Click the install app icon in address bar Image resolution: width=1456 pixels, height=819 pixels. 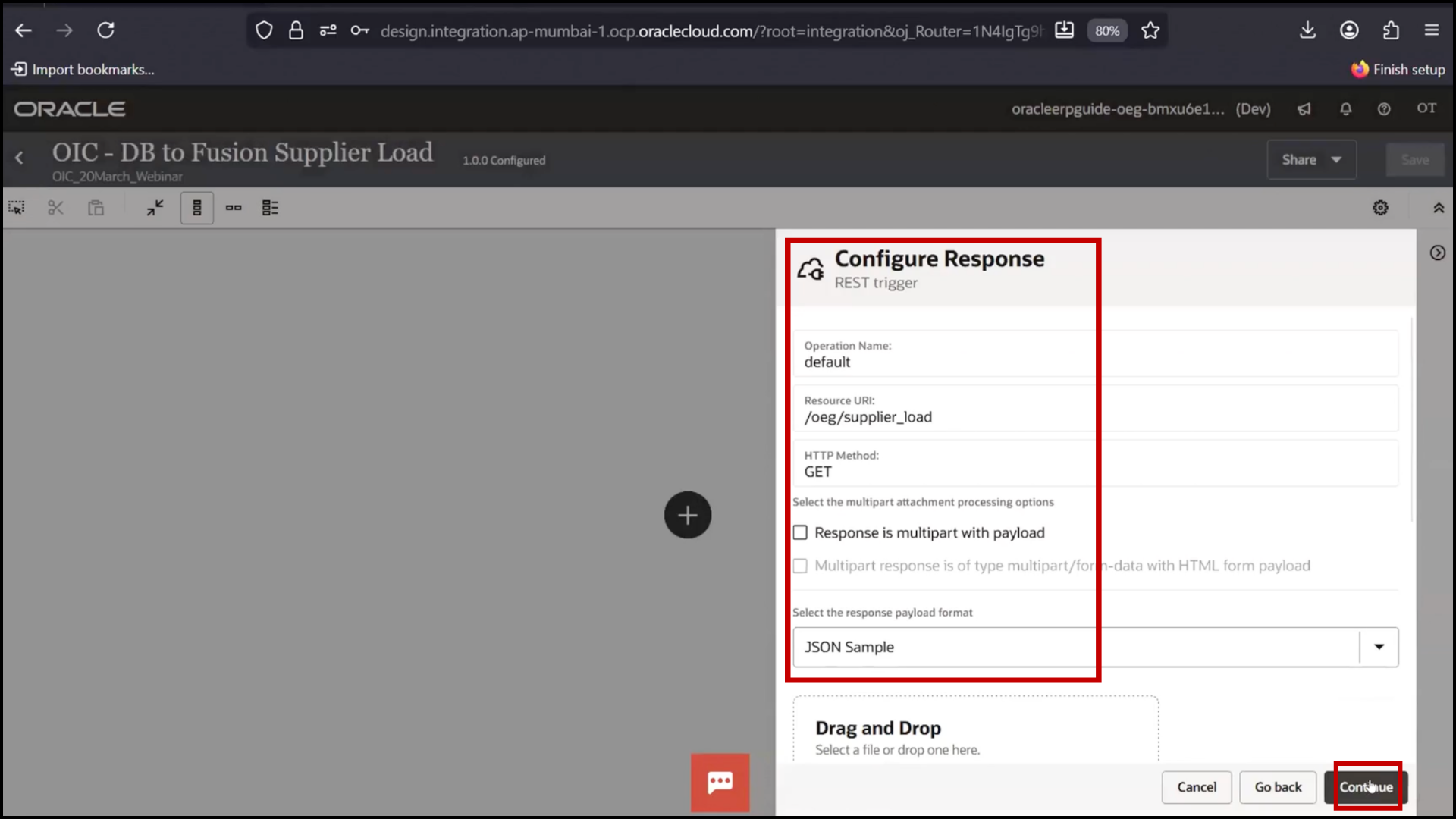coord(1064,30)
